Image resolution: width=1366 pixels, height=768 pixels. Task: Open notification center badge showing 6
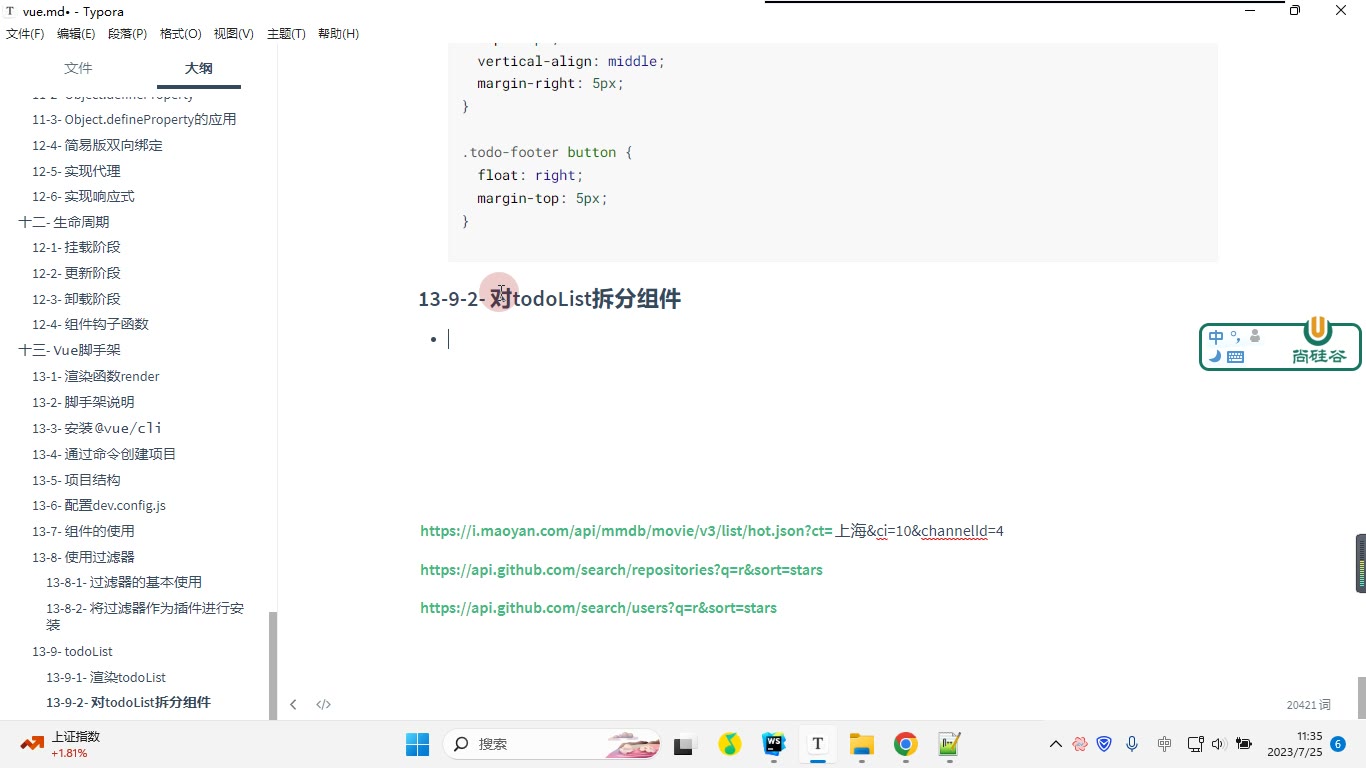(x=1338, y=744)
